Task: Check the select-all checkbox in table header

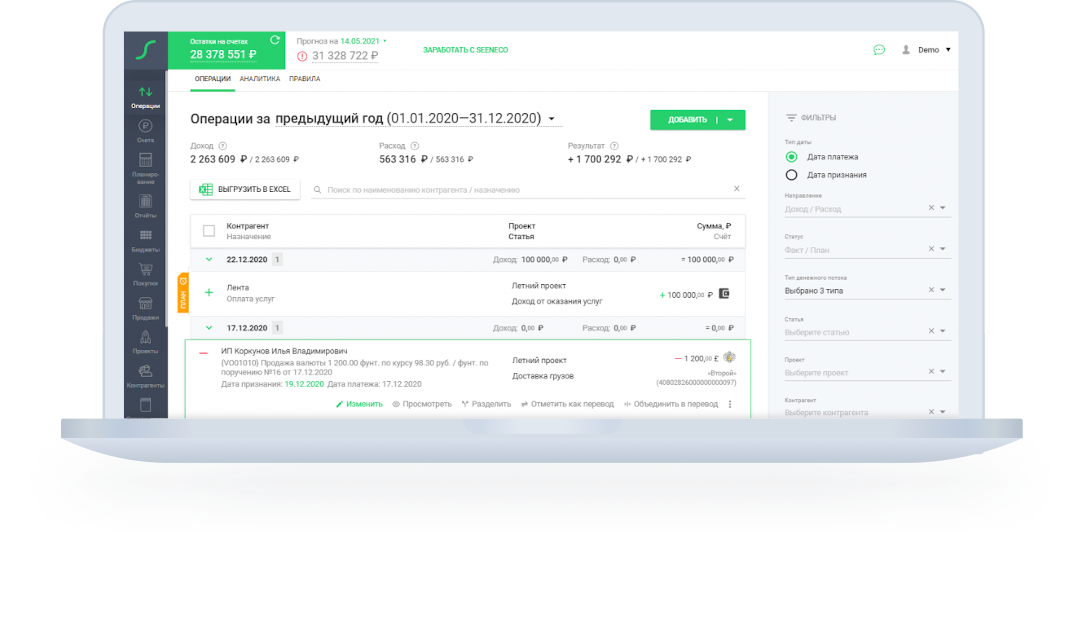Action: point(209,231)
